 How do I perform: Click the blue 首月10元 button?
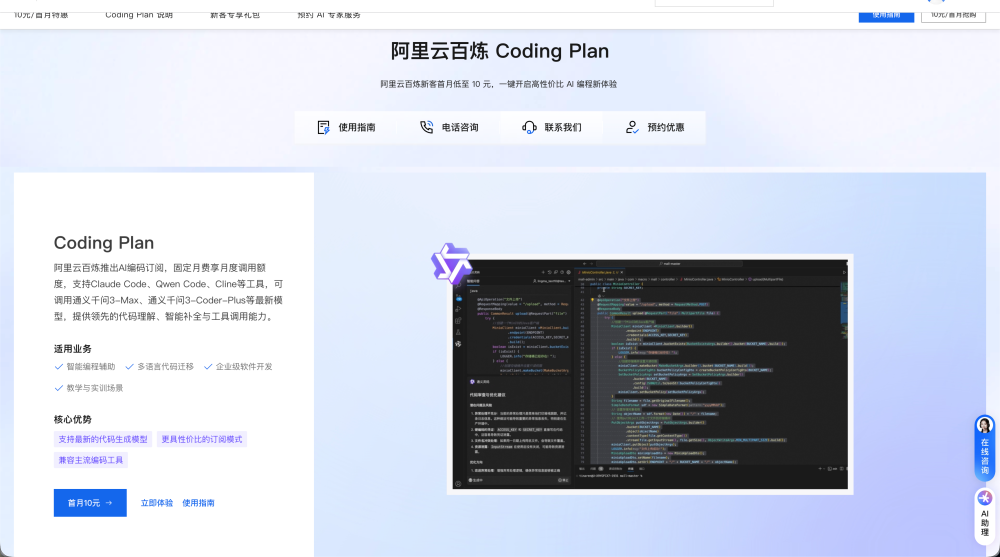90,503
